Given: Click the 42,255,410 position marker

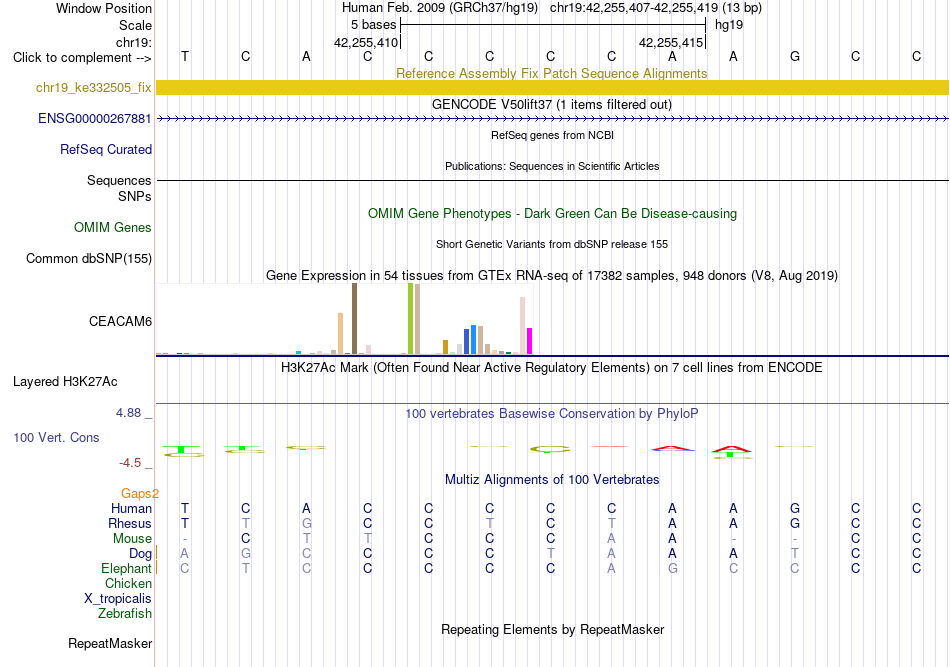Looking at the screenshot, I should (366, 43).
